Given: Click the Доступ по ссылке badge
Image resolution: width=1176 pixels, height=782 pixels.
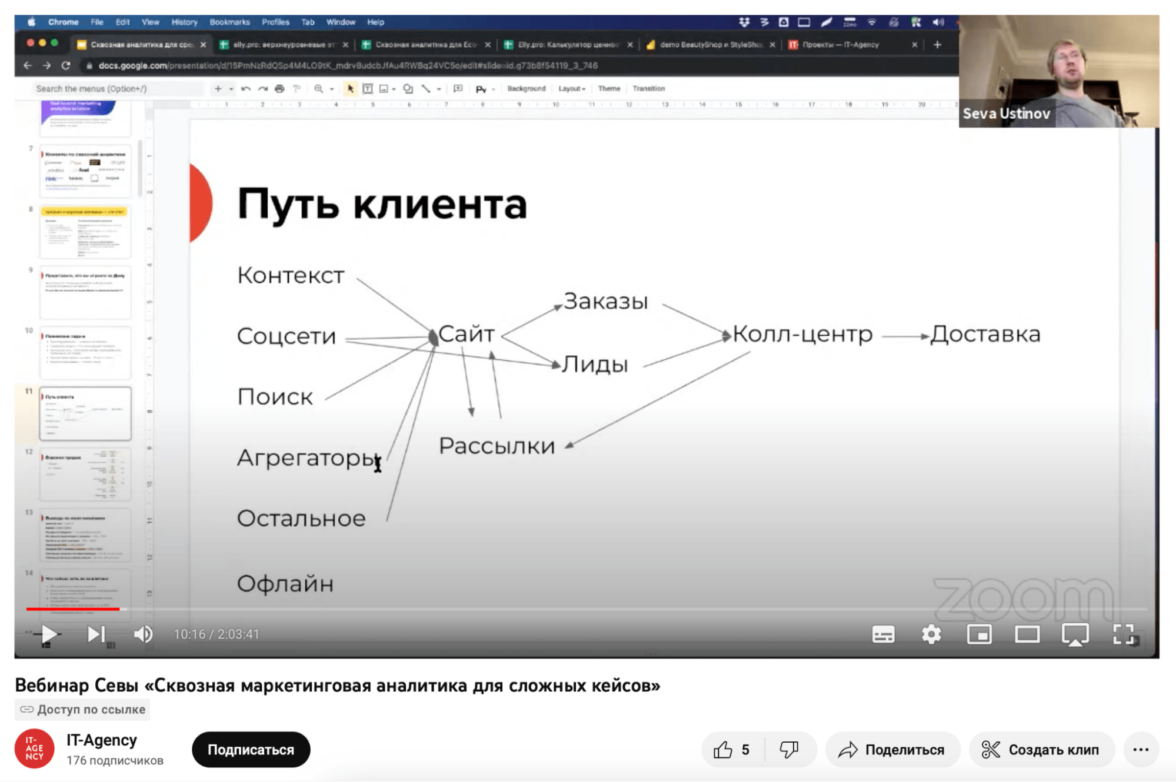Looking at the screenshot, I should pos(82,709).
